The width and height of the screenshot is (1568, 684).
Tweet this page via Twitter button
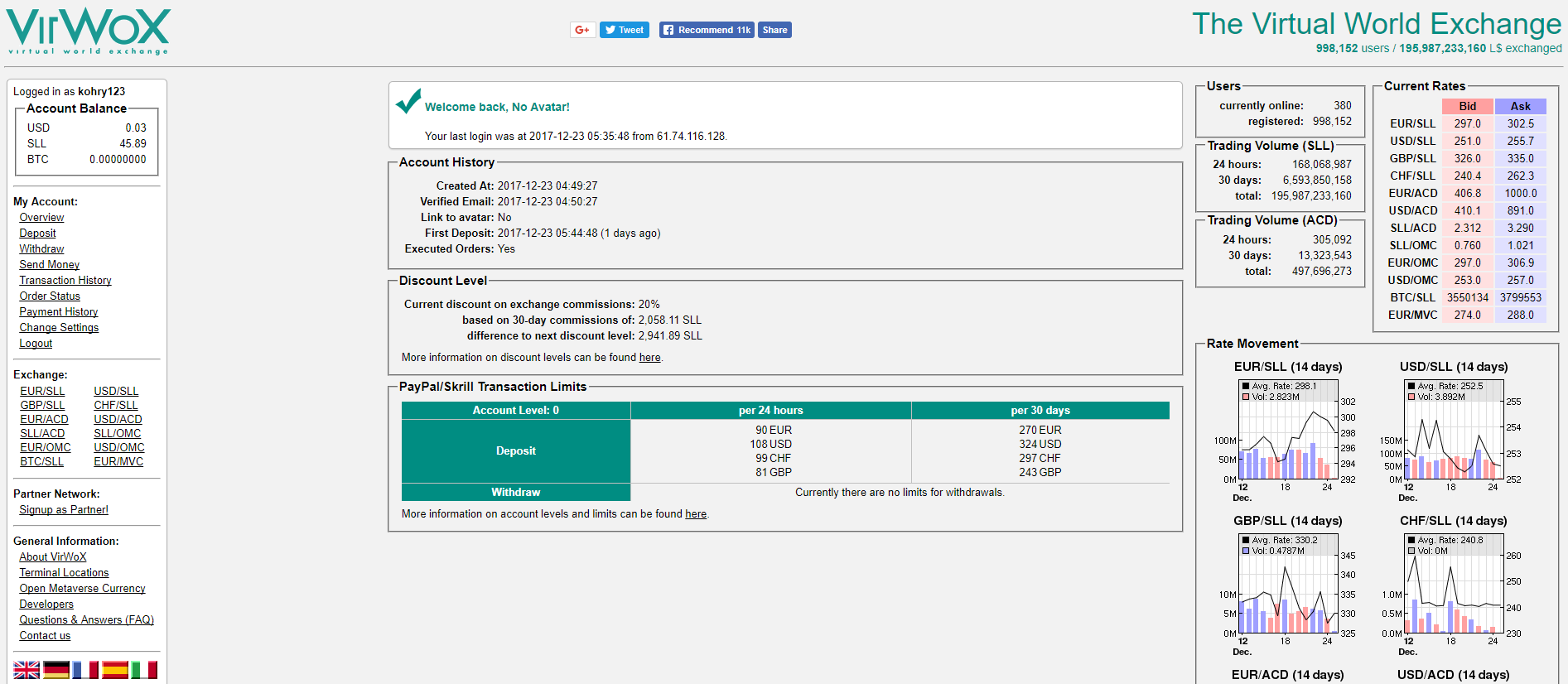tap(625, 30)
